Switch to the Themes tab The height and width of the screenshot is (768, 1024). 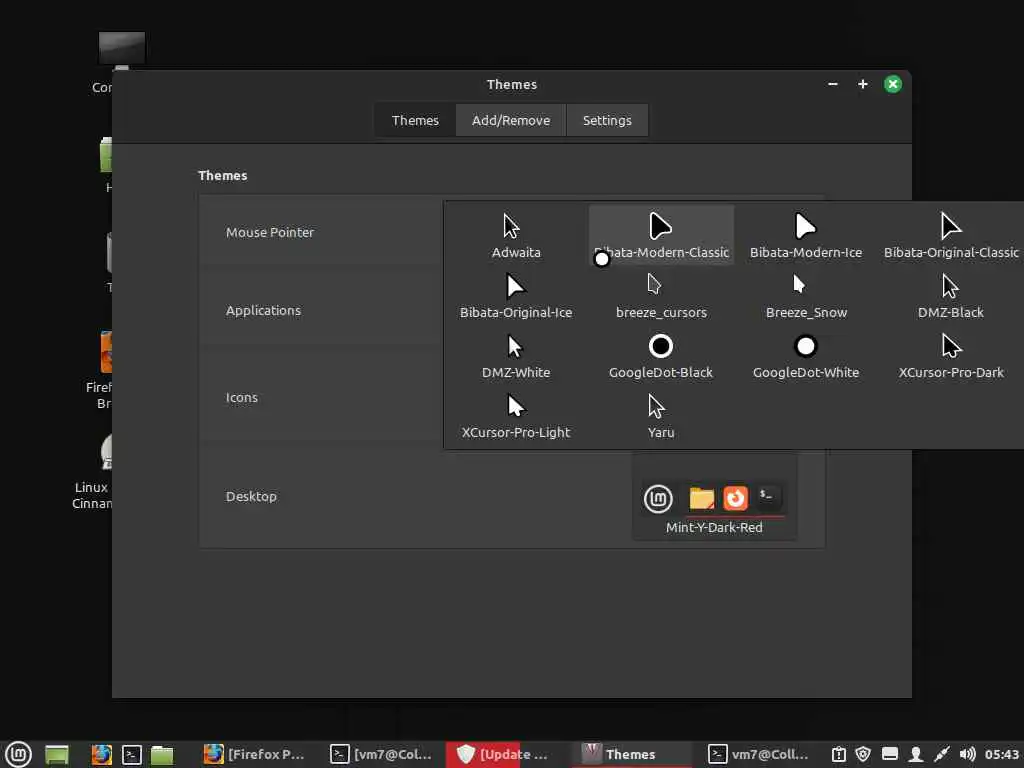click(415, 120)
